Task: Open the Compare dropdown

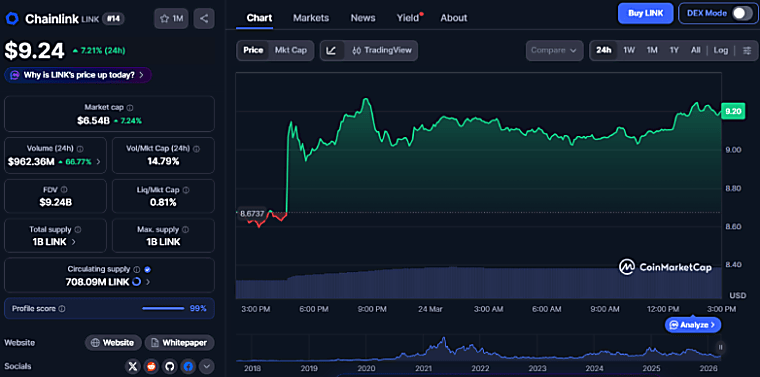Action: [554, 50]
